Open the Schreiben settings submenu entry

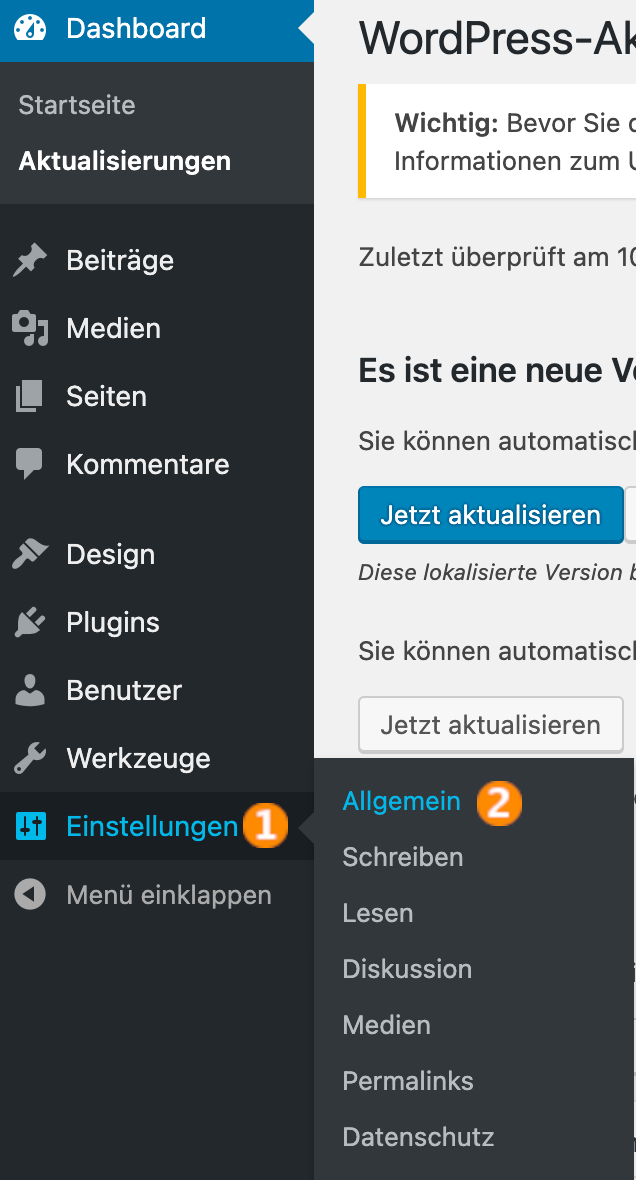(403, 857)
